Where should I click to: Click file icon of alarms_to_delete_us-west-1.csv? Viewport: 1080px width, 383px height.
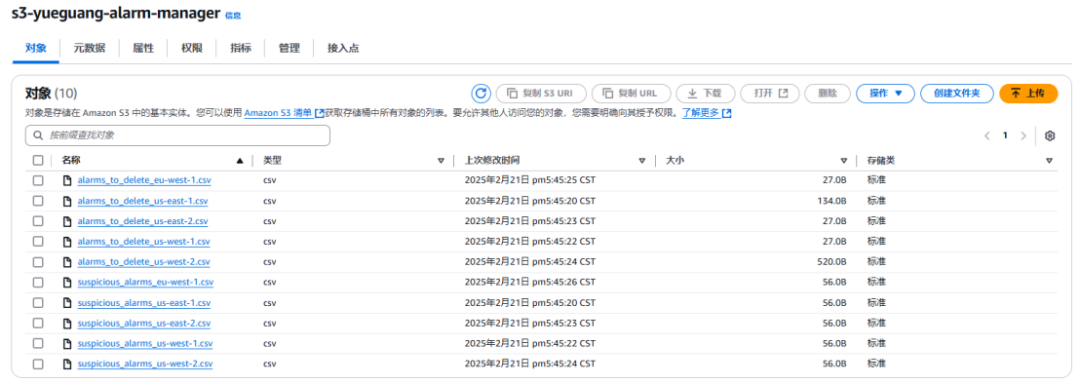(67, 242)
